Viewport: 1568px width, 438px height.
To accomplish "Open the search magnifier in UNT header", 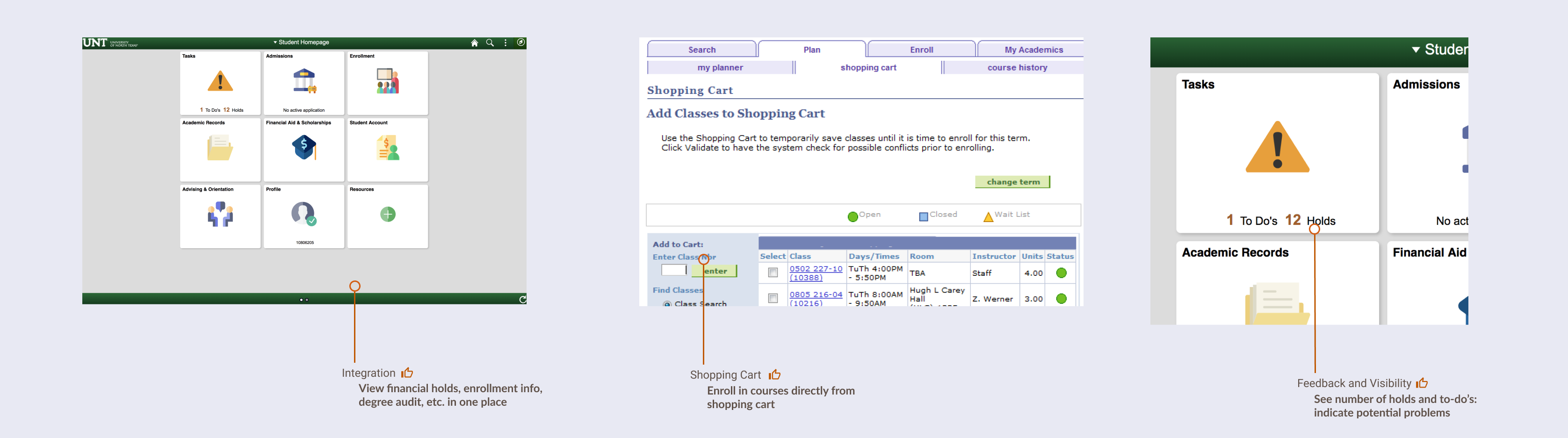I will pyautogui.click(x=490, y=43).
